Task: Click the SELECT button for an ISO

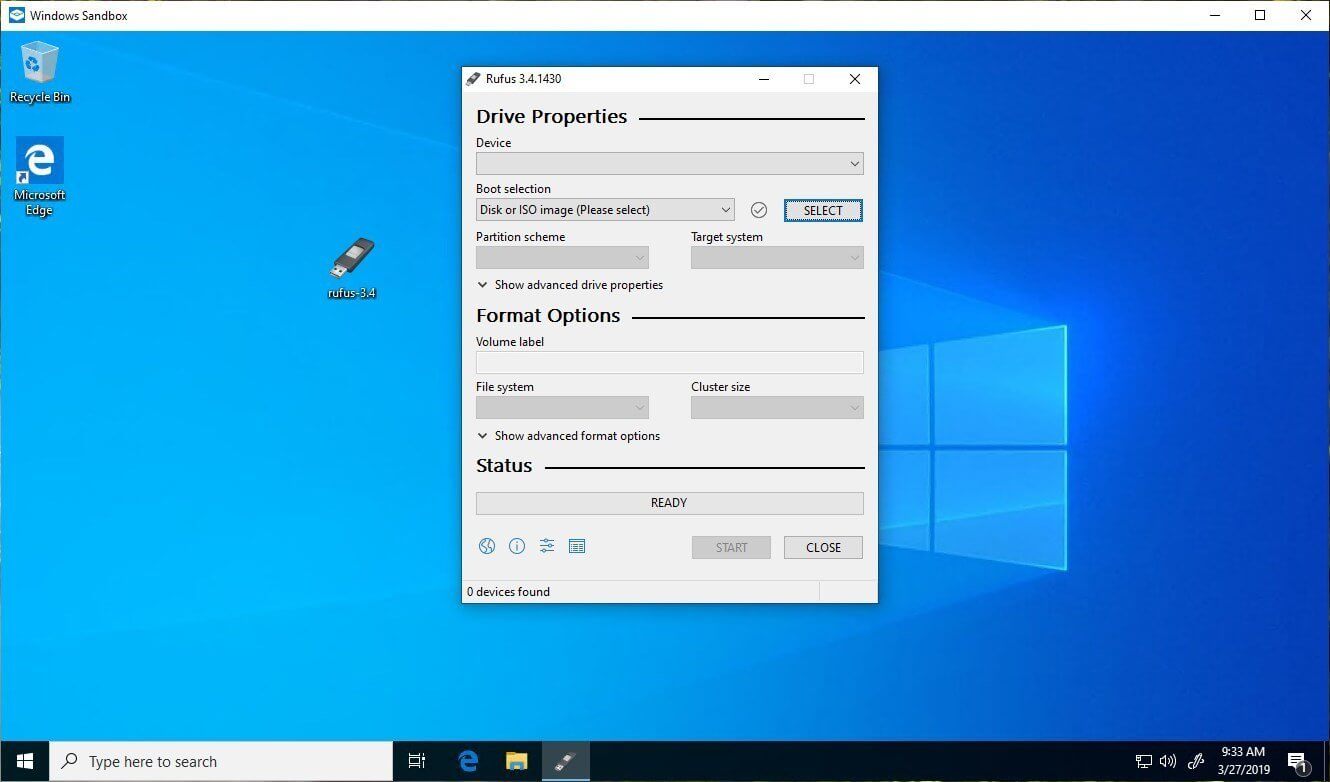Action: [823, 210]
